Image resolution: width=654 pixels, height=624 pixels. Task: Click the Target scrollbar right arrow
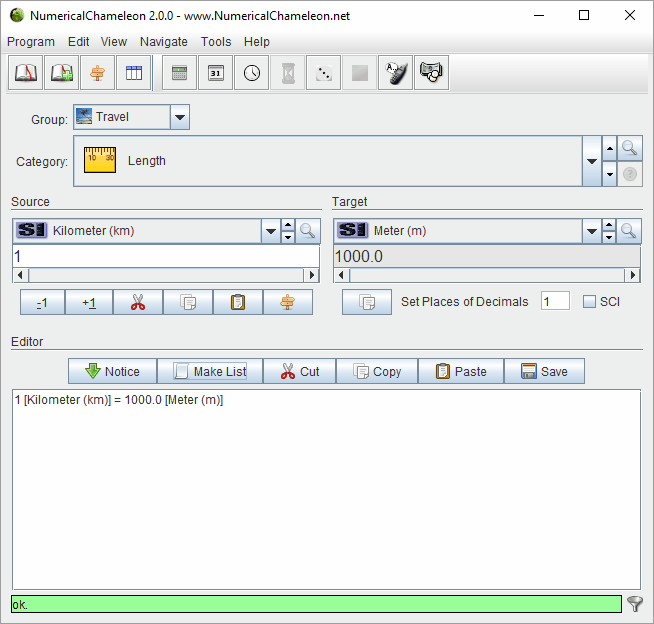click(633, 275)
